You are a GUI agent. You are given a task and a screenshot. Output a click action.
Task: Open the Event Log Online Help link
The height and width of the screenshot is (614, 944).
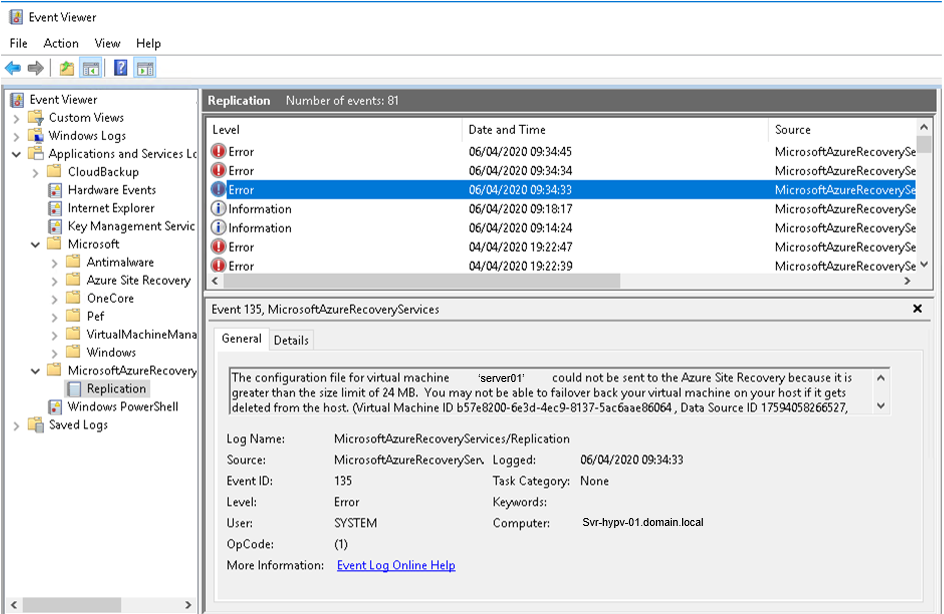pos(396,565)
